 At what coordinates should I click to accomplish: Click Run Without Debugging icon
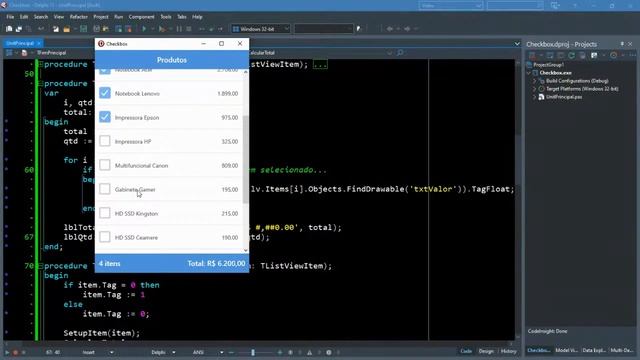coord(162,29)
